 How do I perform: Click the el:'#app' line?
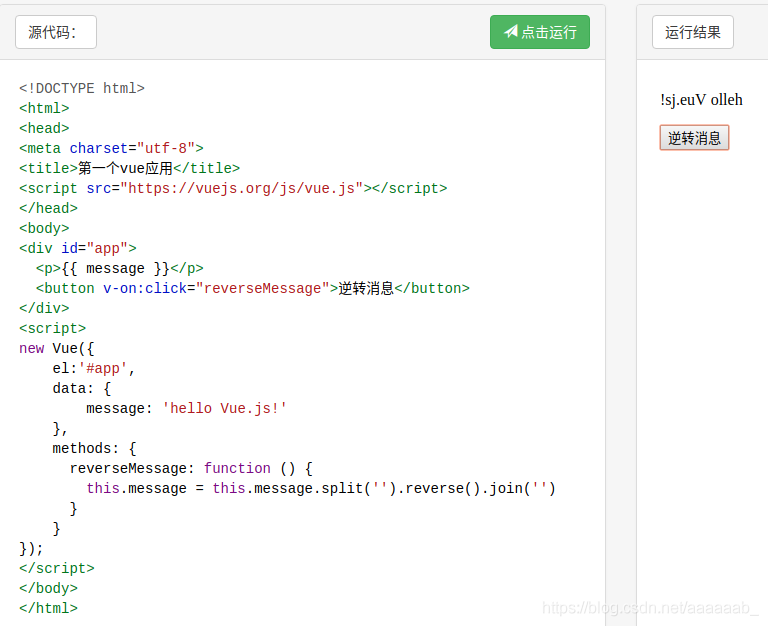(94, 368)
